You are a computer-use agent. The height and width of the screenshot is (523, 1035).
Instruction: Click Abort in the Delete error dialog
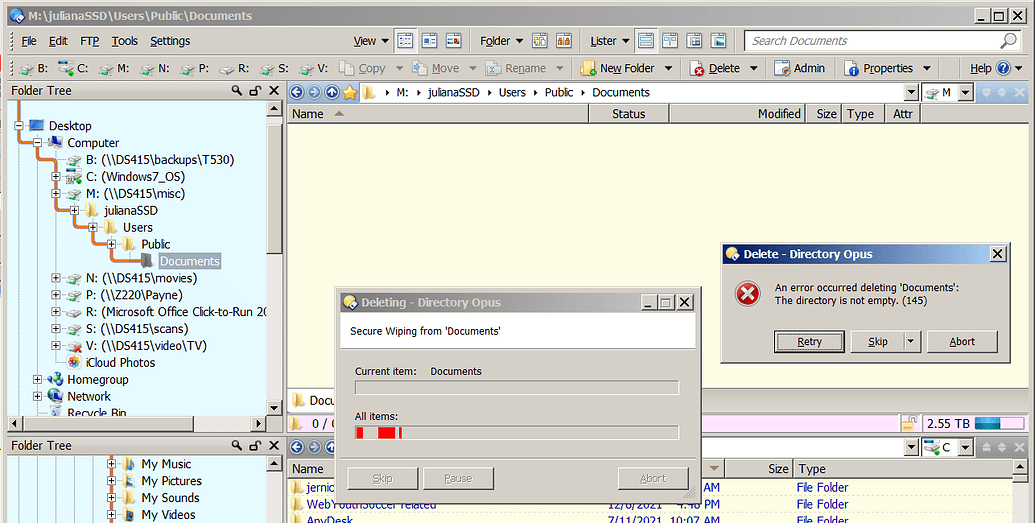962,342
